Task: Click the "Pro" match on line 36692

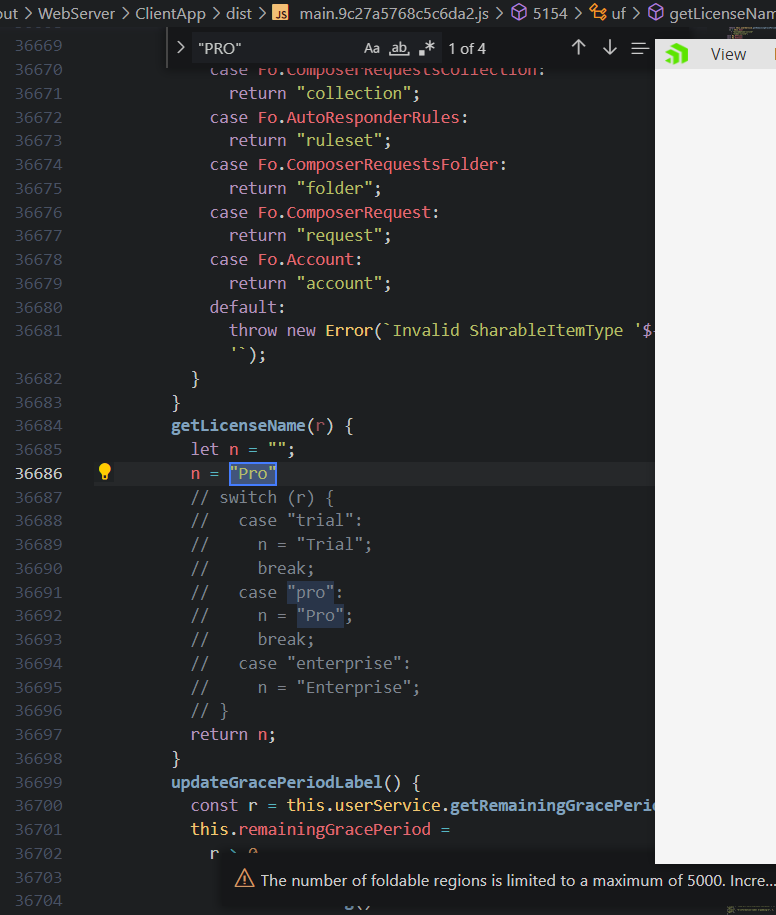Action: (x=320, y=616)
